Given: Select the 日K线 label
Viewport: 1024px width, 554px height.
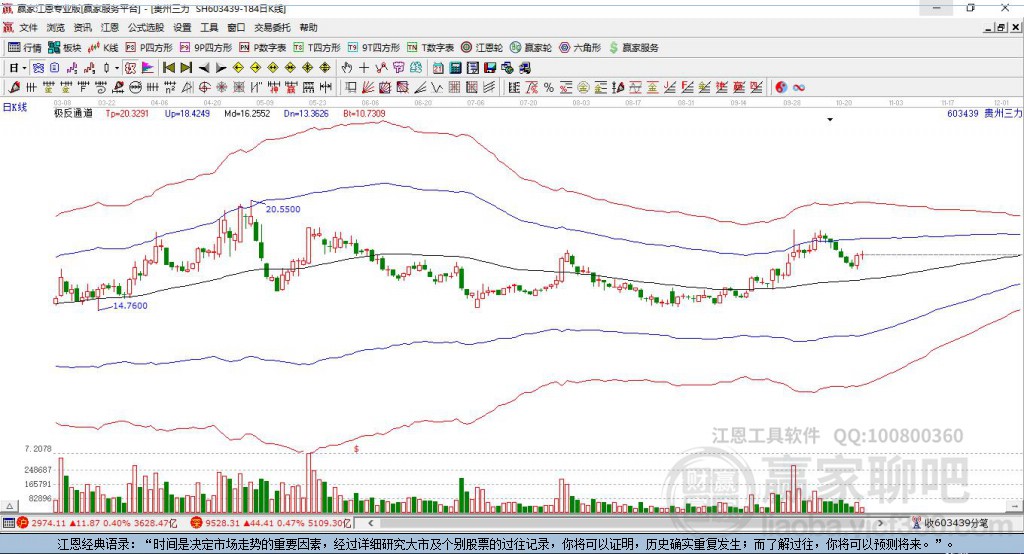Looking at the screenshot, I should [x=15, y=107].
